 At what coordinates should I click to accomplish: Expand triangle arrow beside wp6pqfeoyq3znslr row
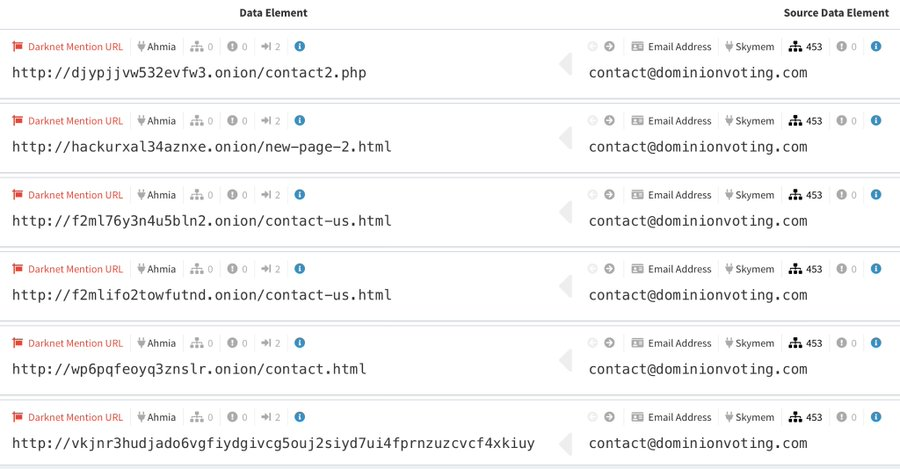tap(566, 361)
